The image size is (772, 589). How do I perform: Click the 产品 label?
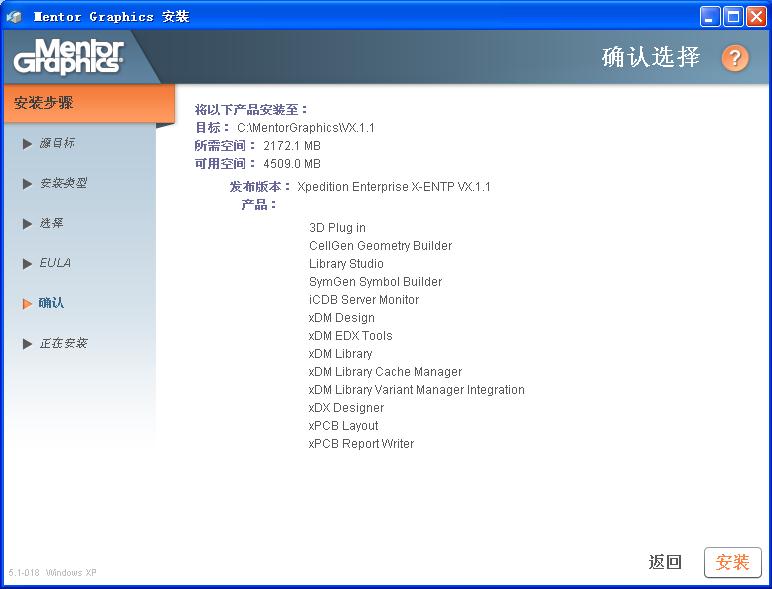[x=259, y=205]
